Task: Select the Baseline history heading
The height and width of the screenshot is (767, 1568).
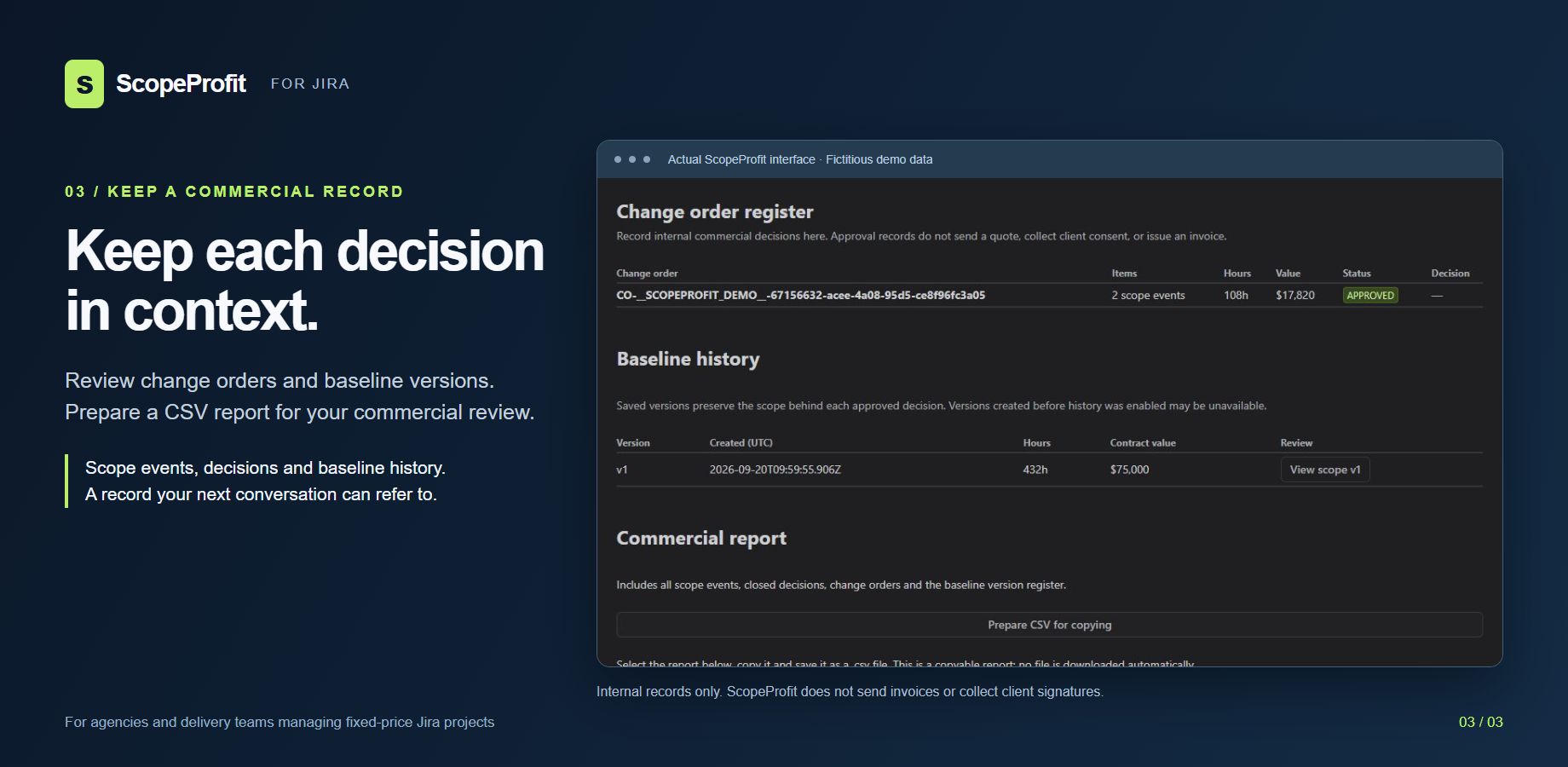Action: point(688,359)
